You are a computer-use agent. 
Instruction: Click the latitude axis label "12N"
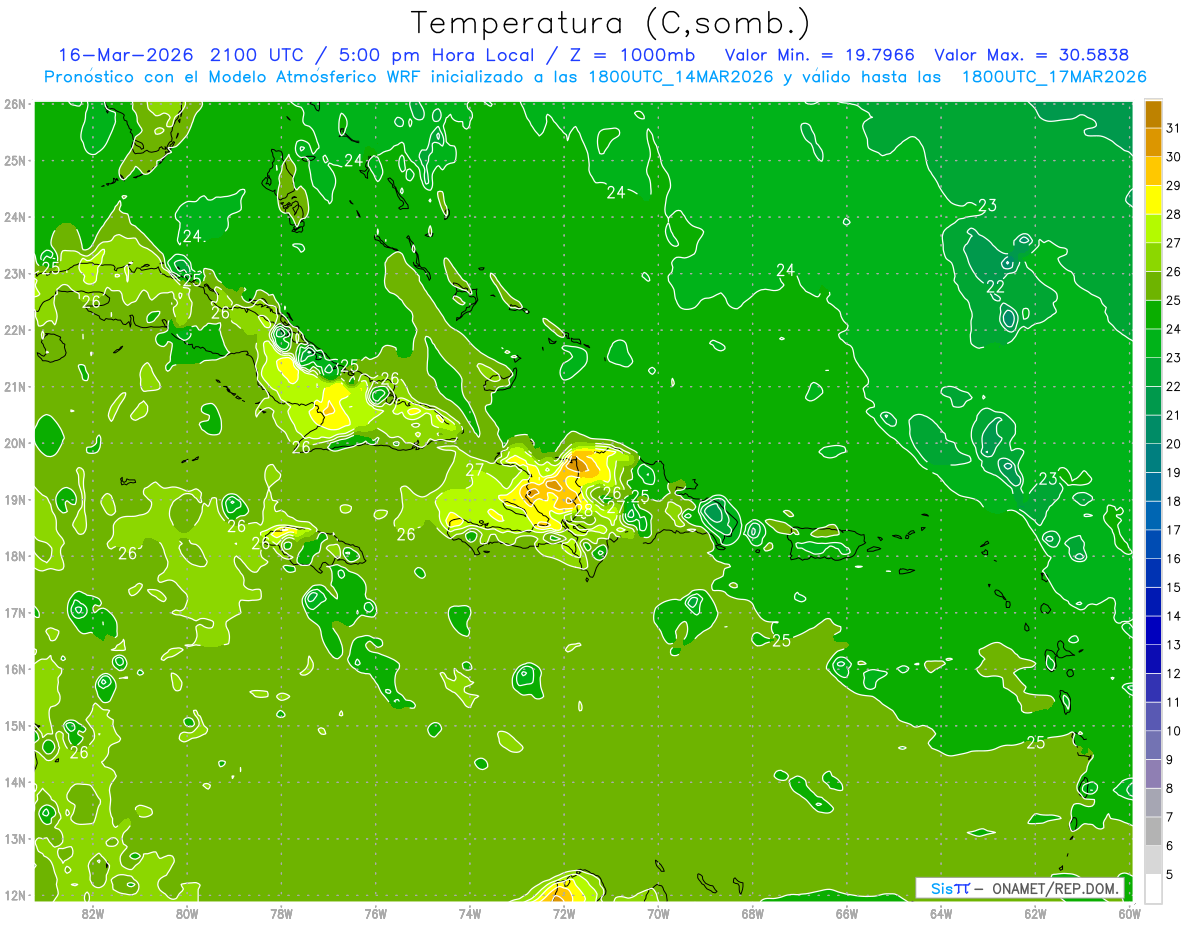(x=15, y=895)
